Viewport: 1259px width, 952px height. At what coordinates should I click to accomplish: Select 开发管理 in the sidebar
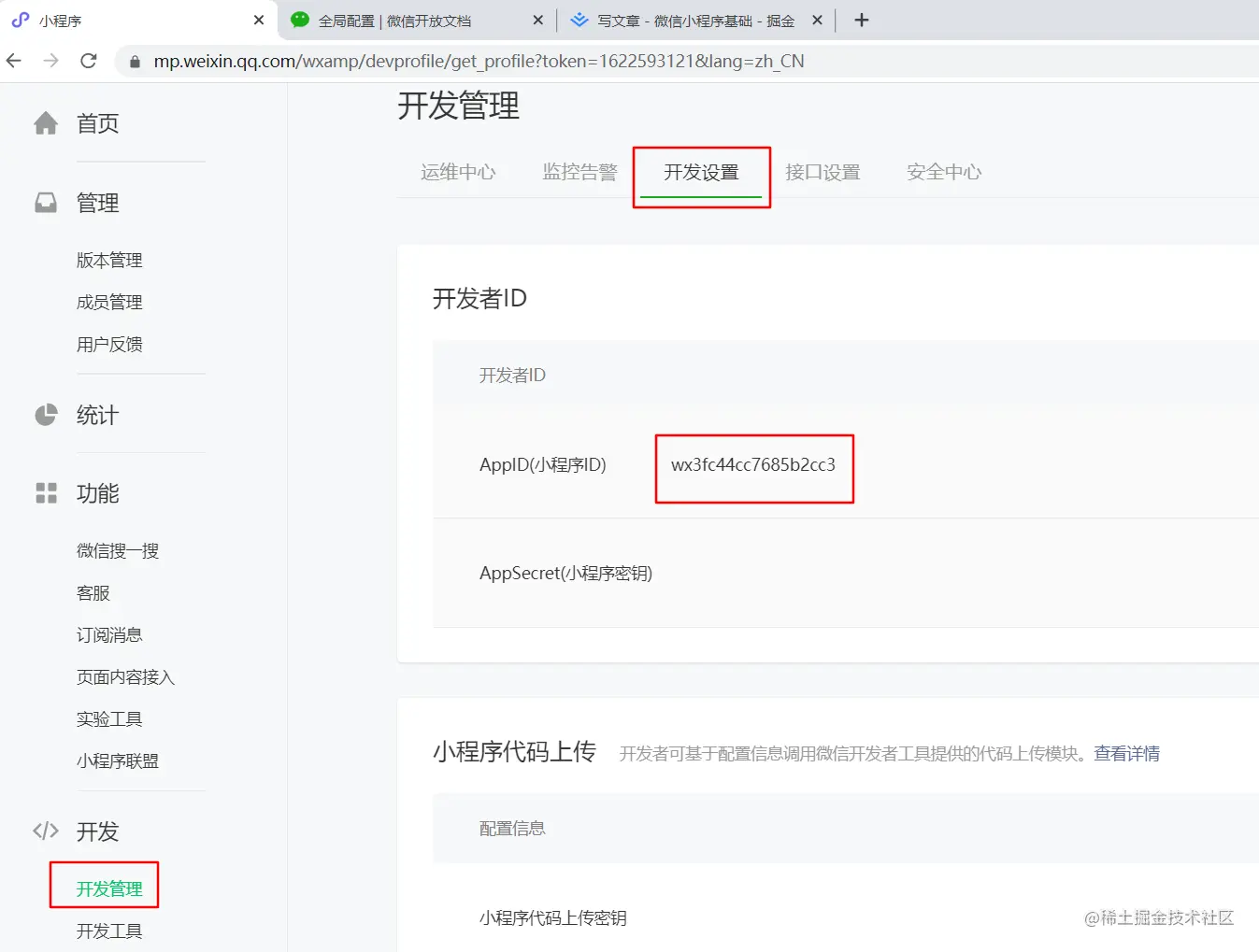[109, 888]
